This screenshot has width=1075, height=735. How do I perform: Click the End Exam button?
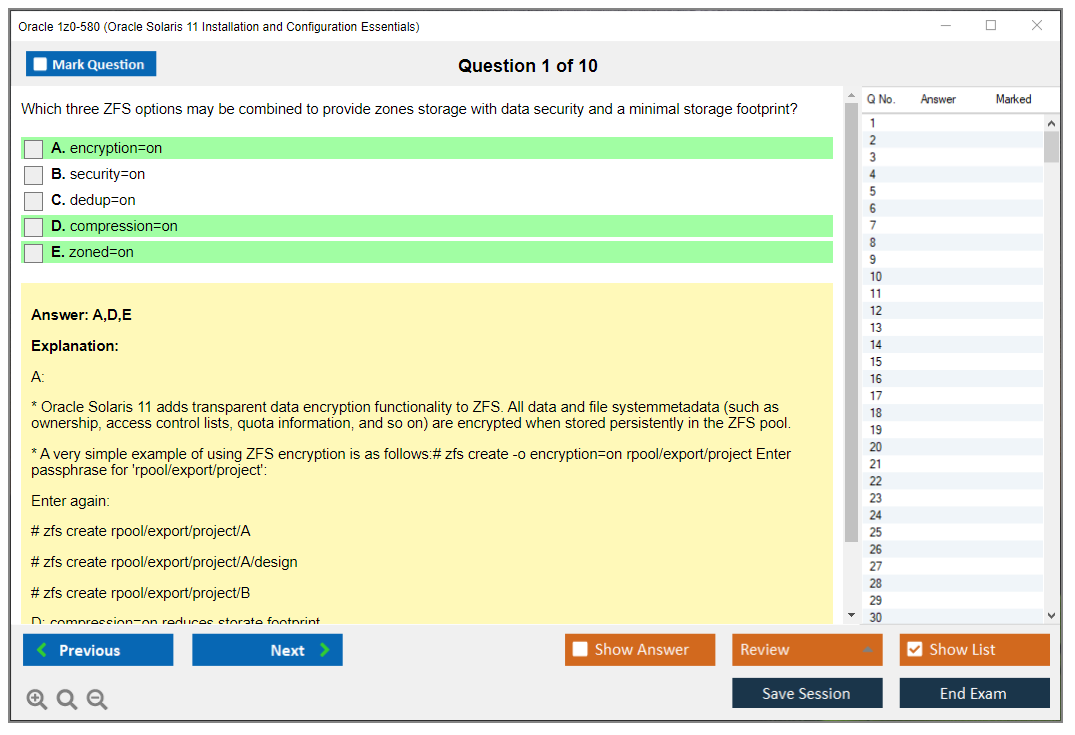(973, 693)
